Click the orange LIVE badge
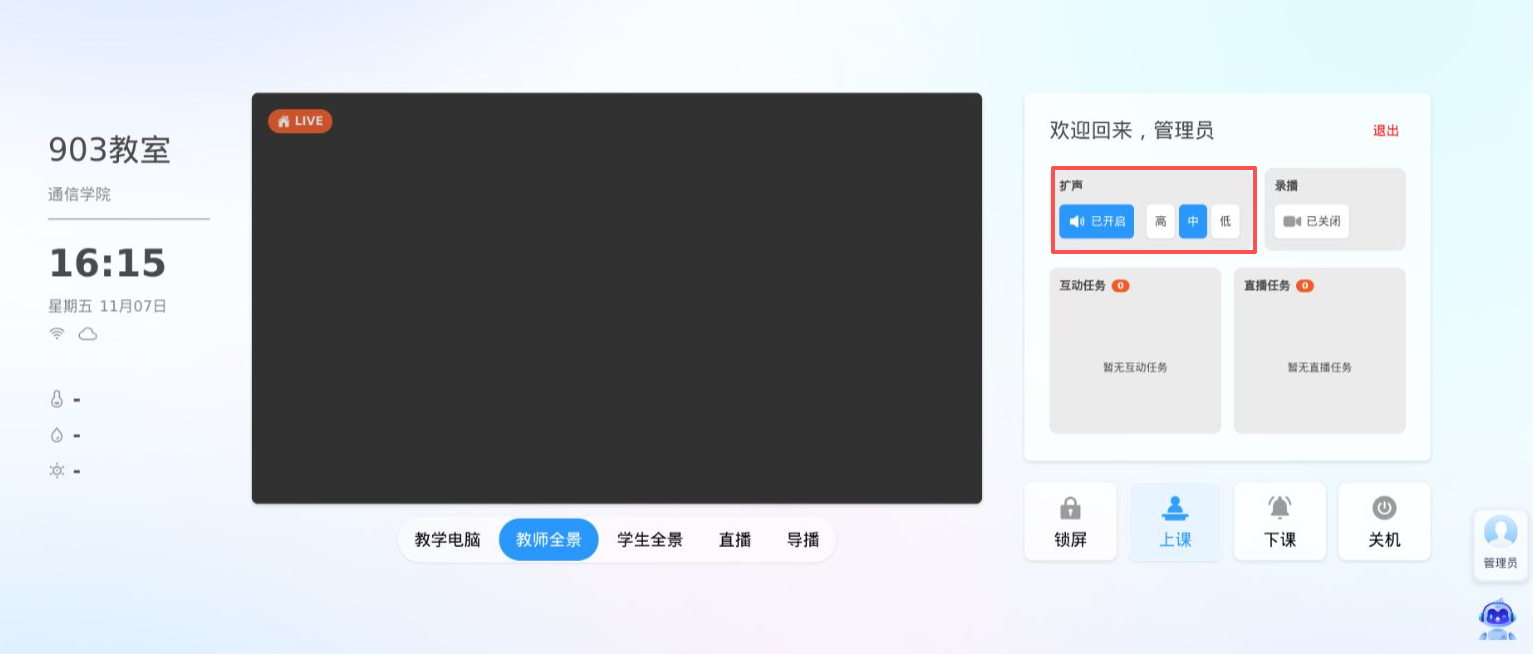Viewport: 1533px width, 654px height. click(x=300, y=121)
